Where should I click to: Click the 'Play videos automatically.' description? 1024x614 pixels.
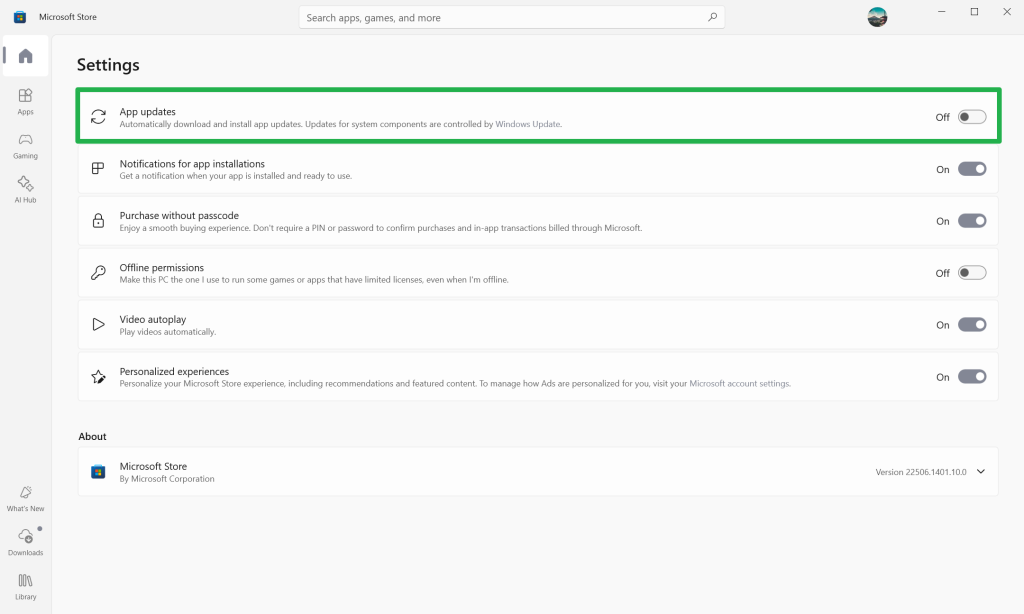(167, 332)
